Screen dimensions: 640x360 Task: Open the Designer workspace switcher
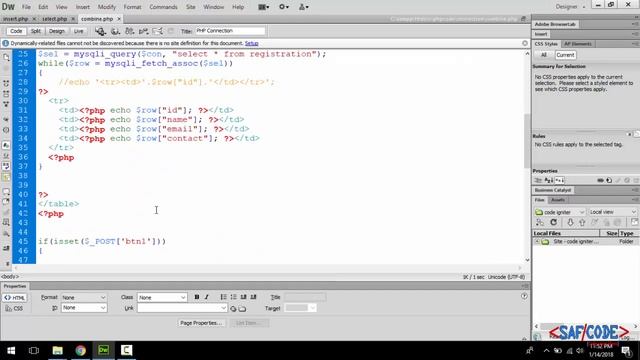click(x=570, y=7)
